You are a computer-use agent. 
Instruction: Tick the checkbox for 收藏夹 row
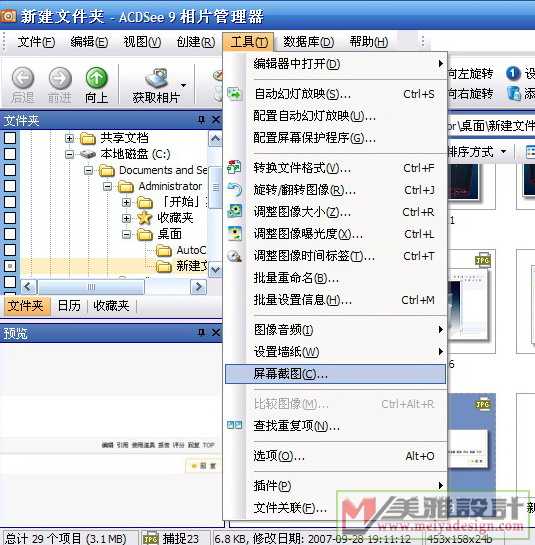click(x=10, y=218)
